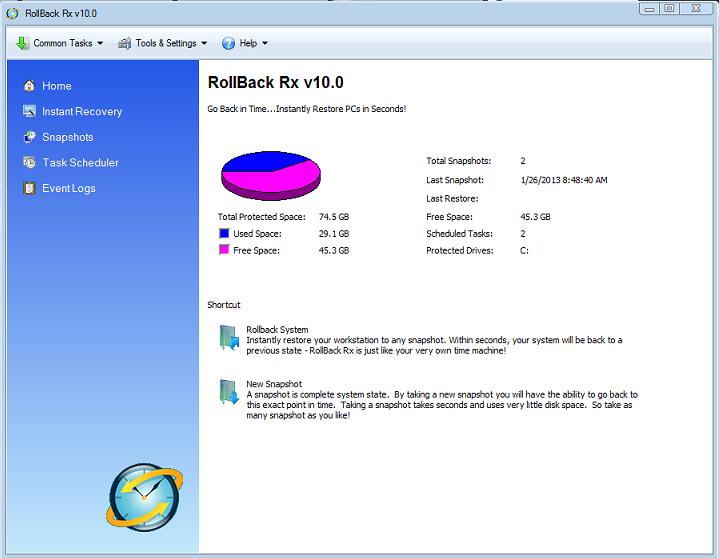The height and width of the screenshot is (558, 719).
Task: Click the disk usage pie chart
Action: click(x=271, y=175)
